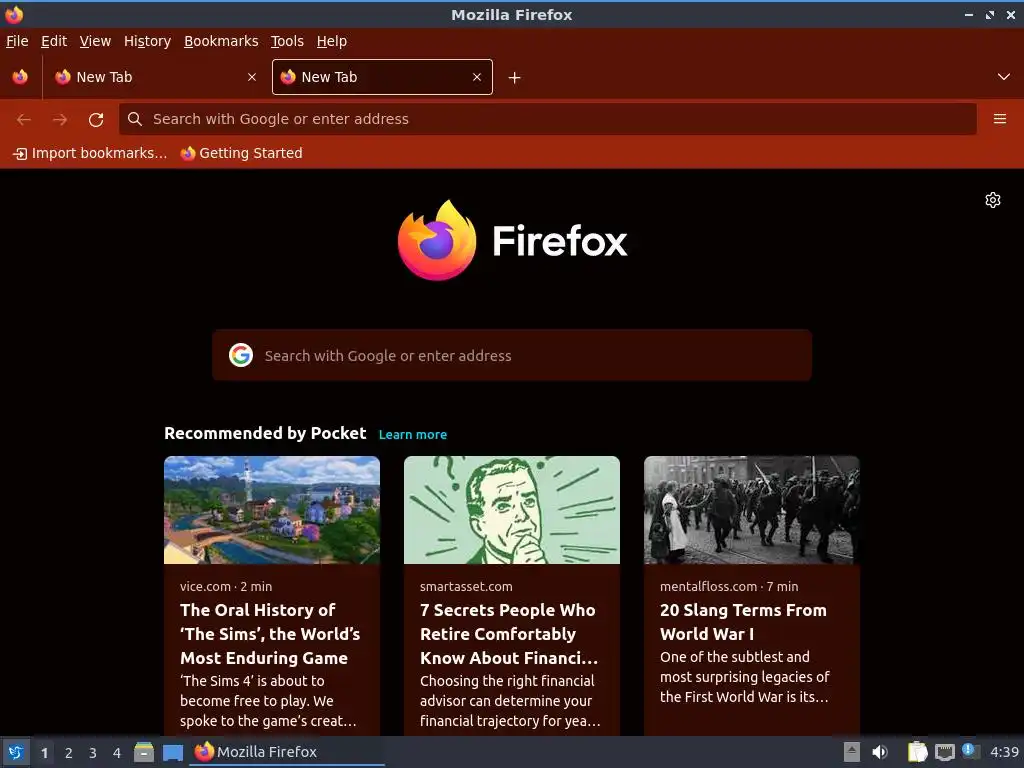Click the show desktop taskbar icon
This screenshot has width=1024, height=768.
tap(172, 752)
